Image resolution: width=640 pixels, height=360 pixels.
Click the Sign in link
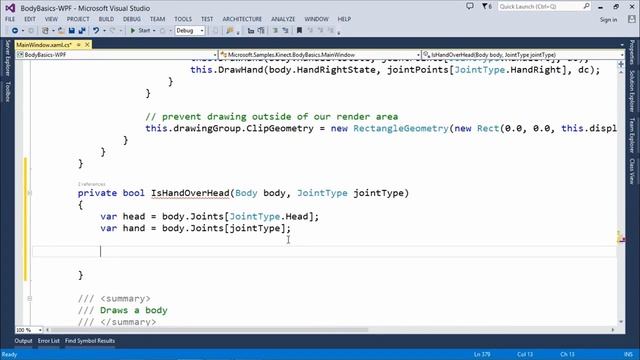[x=608, y=20]
